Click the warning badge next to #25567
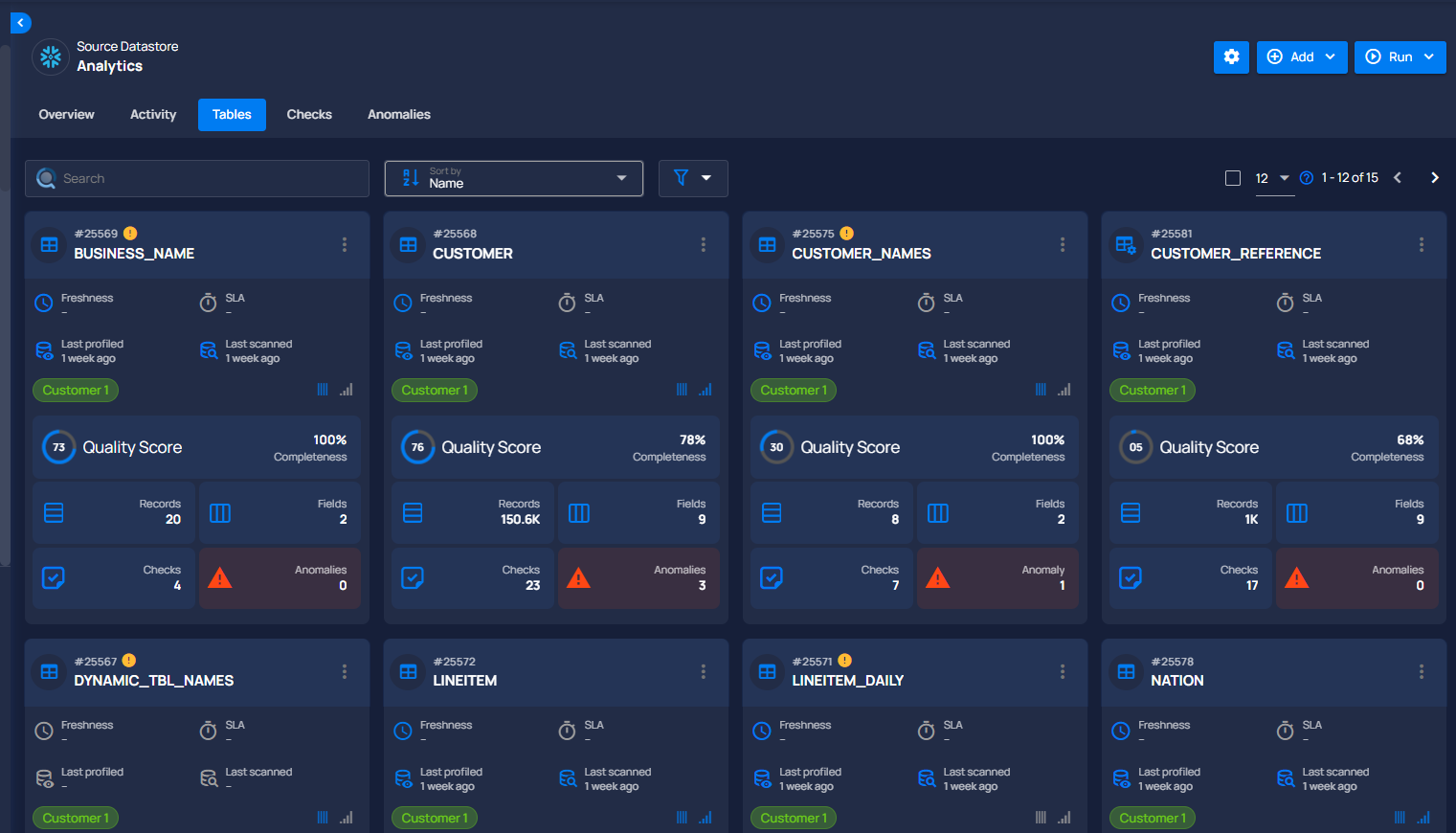 coord(129,661)
